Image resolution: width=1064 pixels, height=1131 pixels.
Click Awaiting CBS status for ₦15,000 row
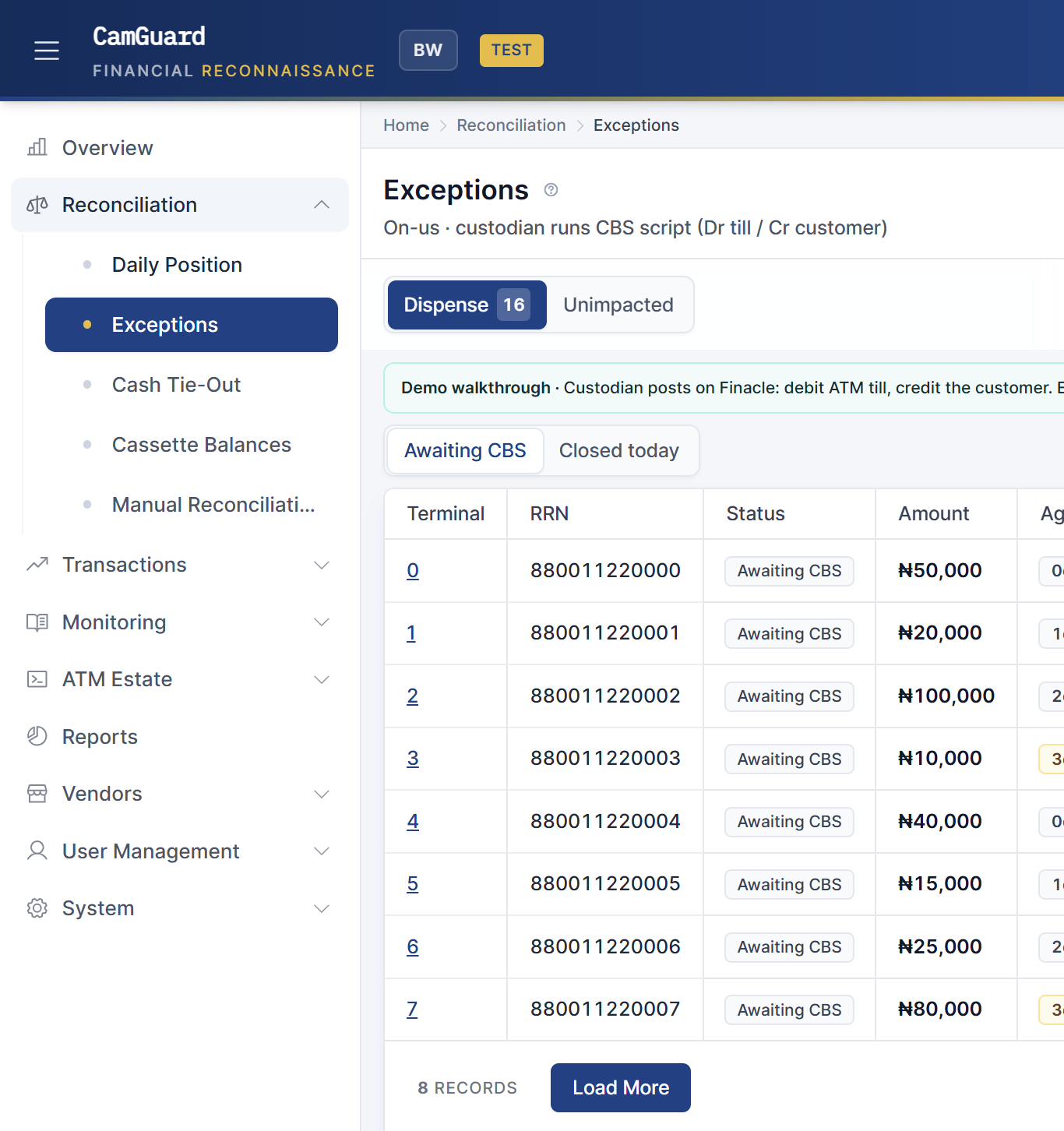point(789,884)
